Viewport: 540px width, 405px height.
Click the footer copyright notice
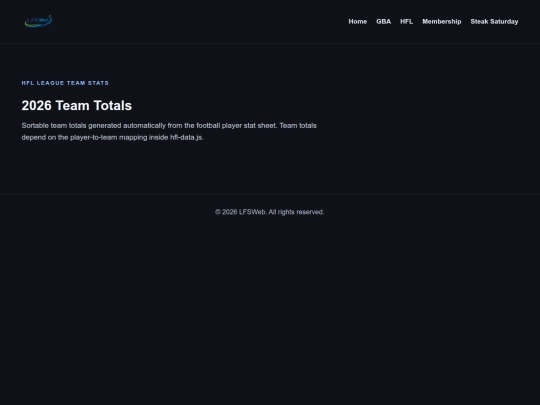(270, 212)
